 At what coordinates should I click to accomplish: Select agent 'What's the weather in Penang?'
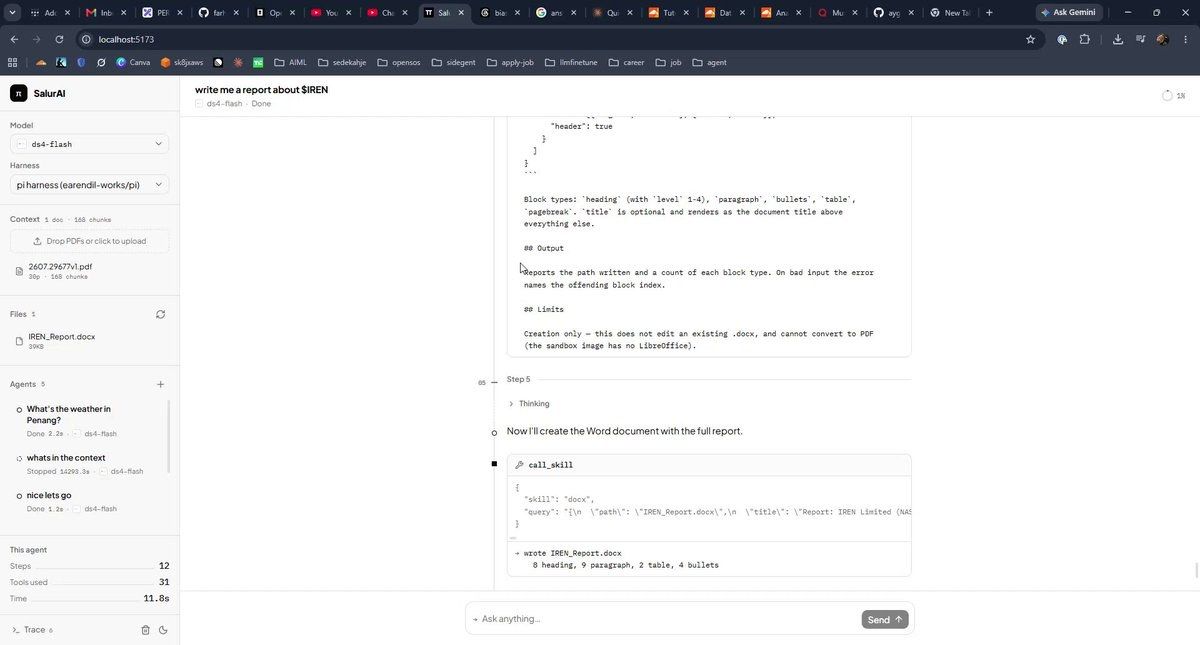click(87, 421)
